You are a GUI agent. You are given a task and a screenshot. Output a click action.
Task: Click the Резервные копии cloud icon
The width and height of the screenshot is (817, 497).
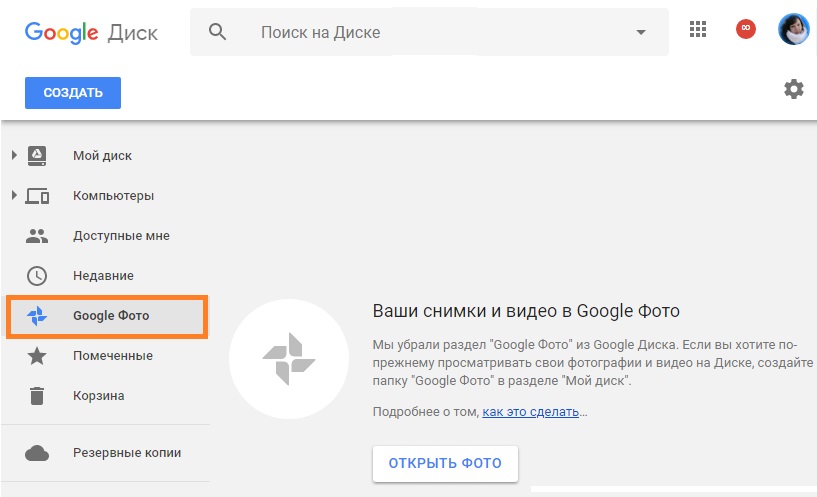(x=37, y=453)
